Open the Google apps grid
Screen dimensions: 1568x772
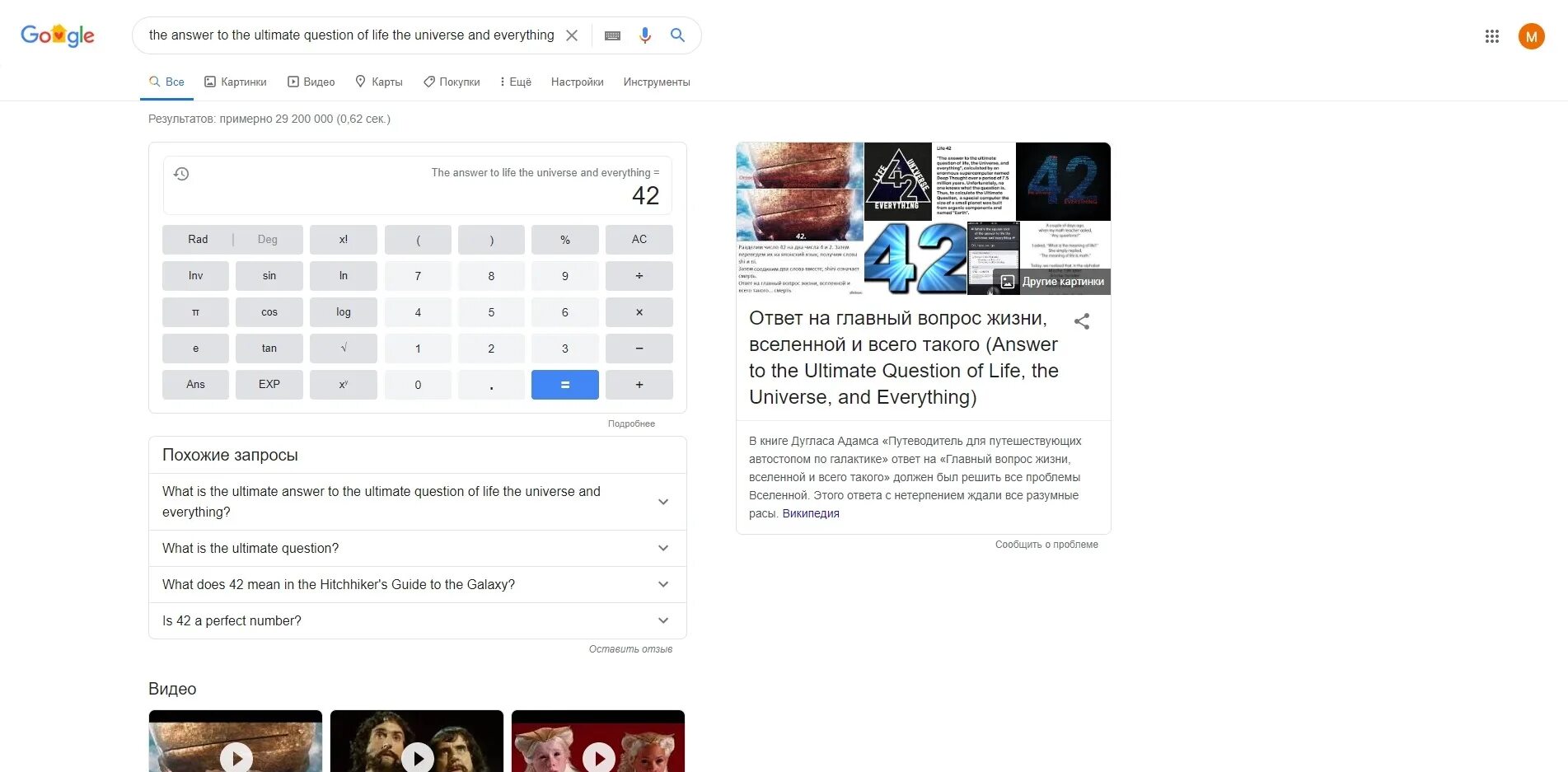pos(1492,36)
